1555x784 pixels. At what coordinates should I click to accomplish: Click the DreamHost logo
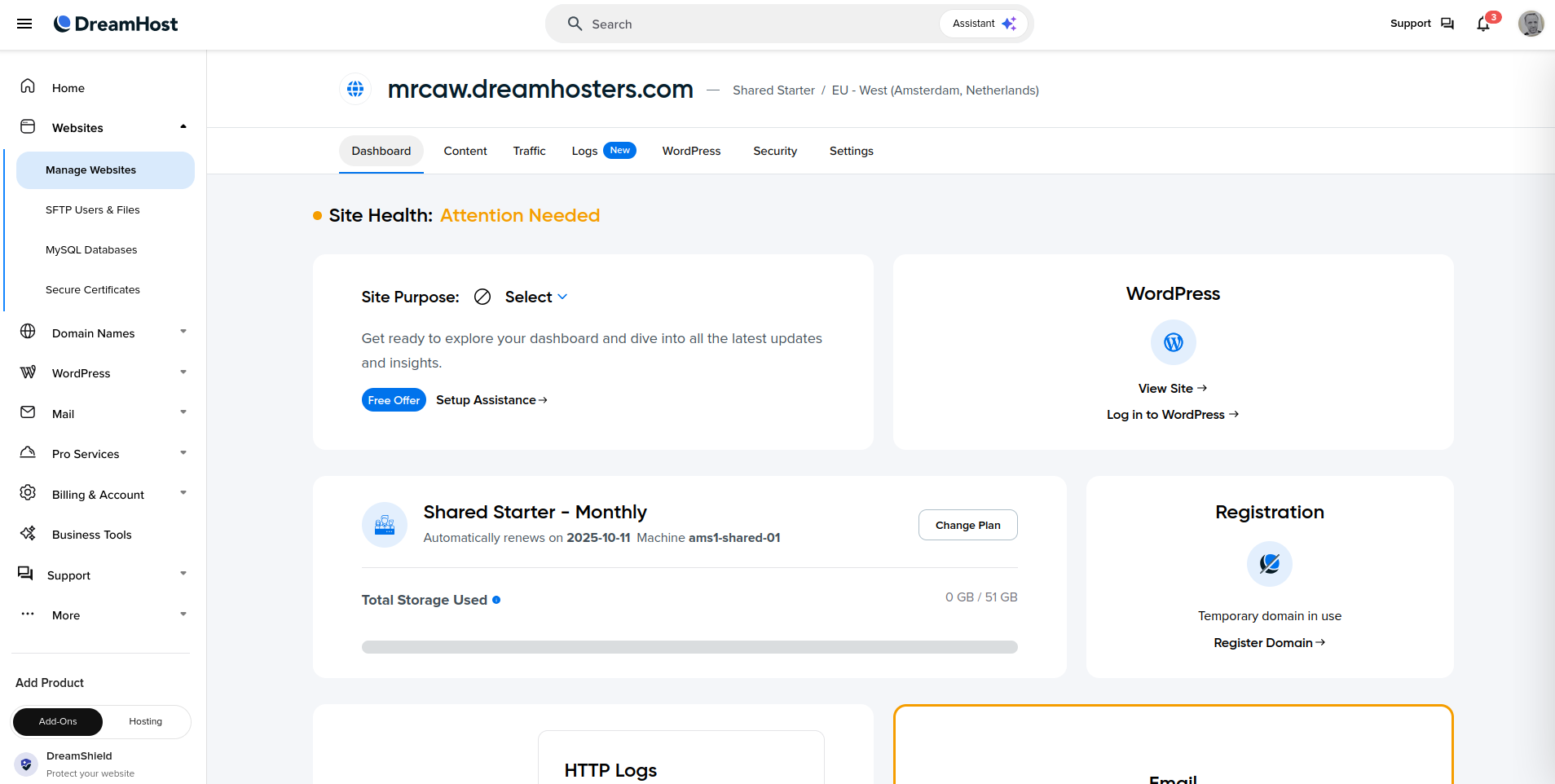115,24
